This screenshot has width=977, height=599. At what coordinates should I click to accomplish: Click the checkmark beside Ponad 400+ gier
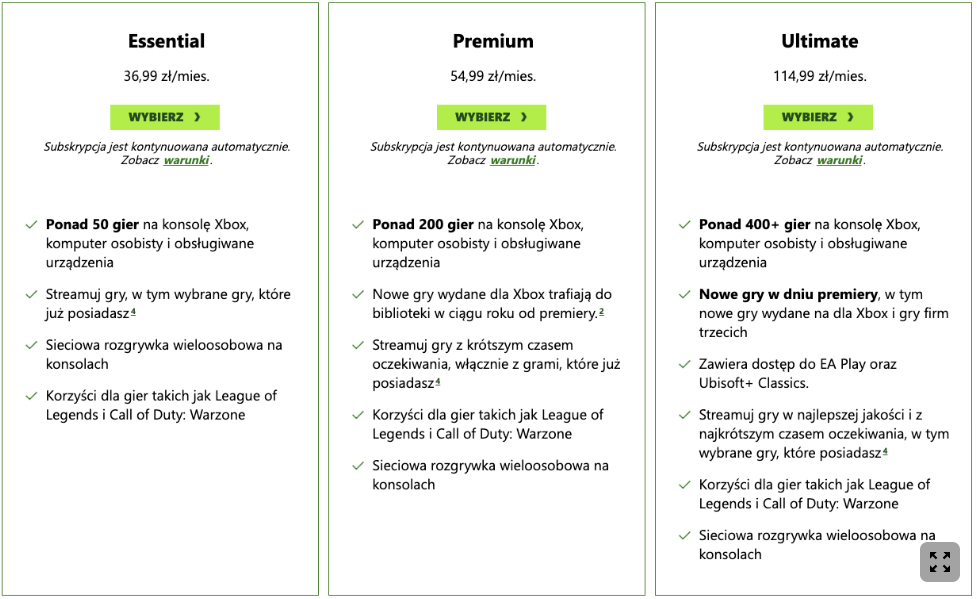point(685,225)
